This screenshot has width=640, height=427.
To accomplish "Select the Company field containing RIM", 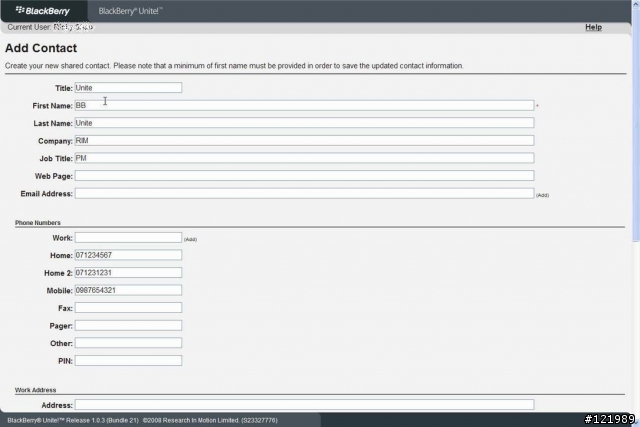I will coord(304,140).
